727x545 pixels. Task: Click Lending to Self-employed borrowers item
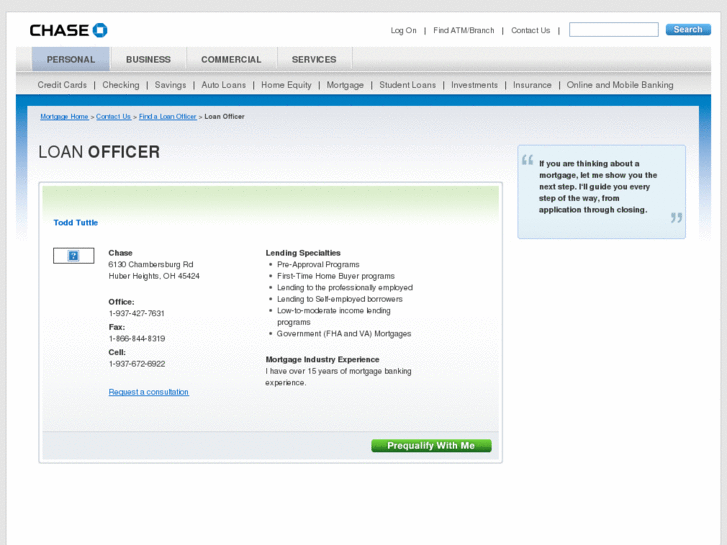(x=340, y=299)
